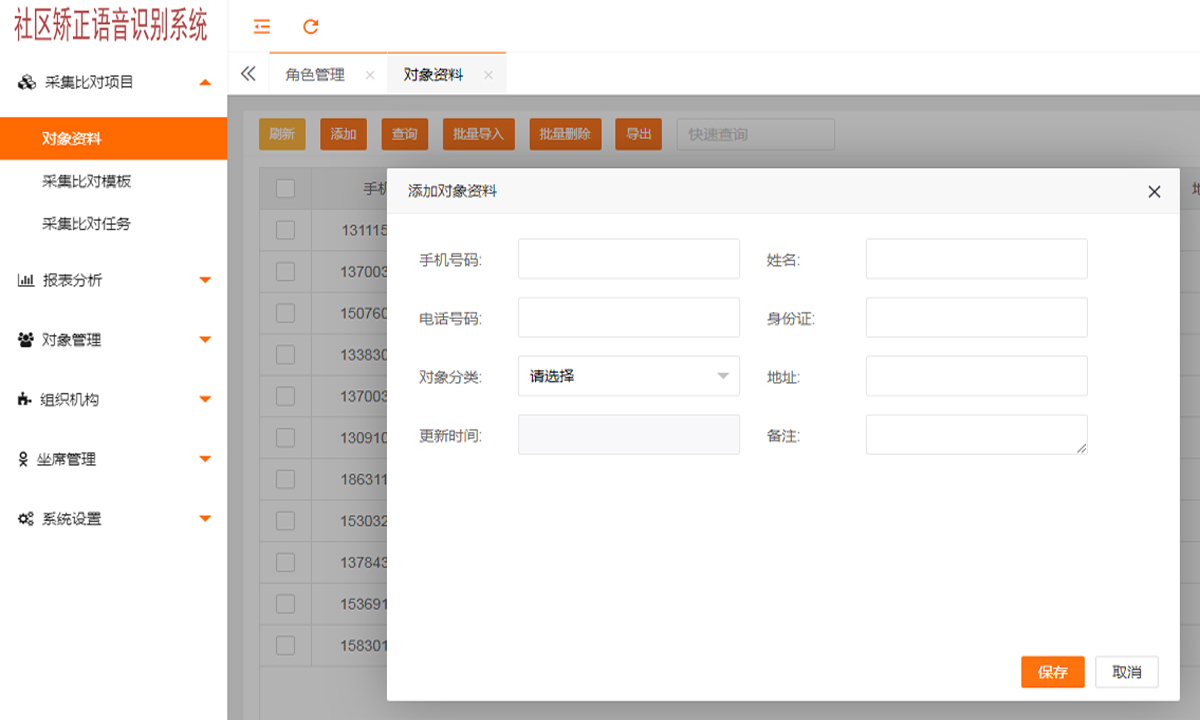Viewport: 1200px width, 720px height.
Task: Click the 保存 button in the dialog
Action: point(1052,671)
